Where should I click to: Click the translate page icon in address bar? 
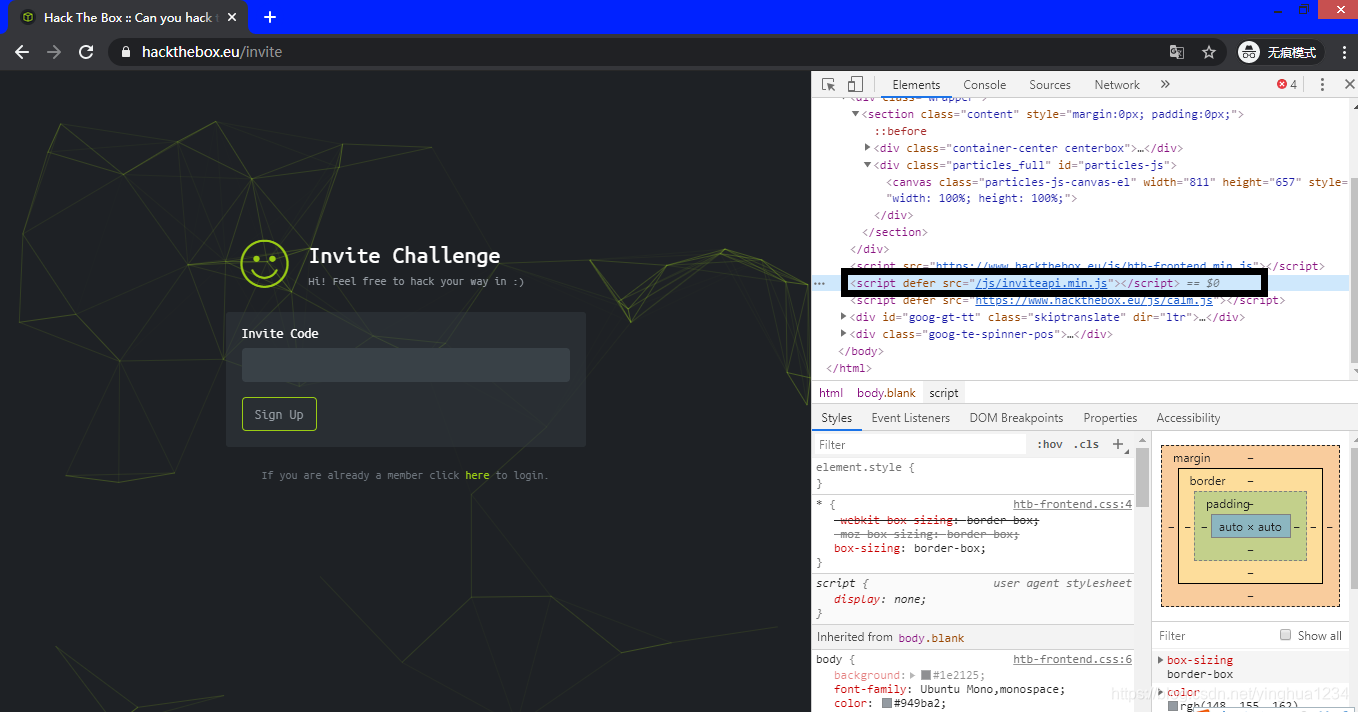[1177, 52]
